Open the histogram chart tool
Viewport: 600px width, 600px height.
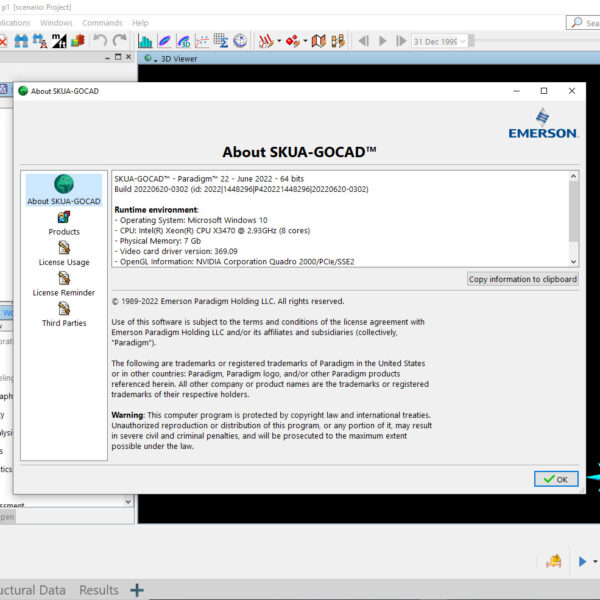pyautogui.click(x=145, y=41)
